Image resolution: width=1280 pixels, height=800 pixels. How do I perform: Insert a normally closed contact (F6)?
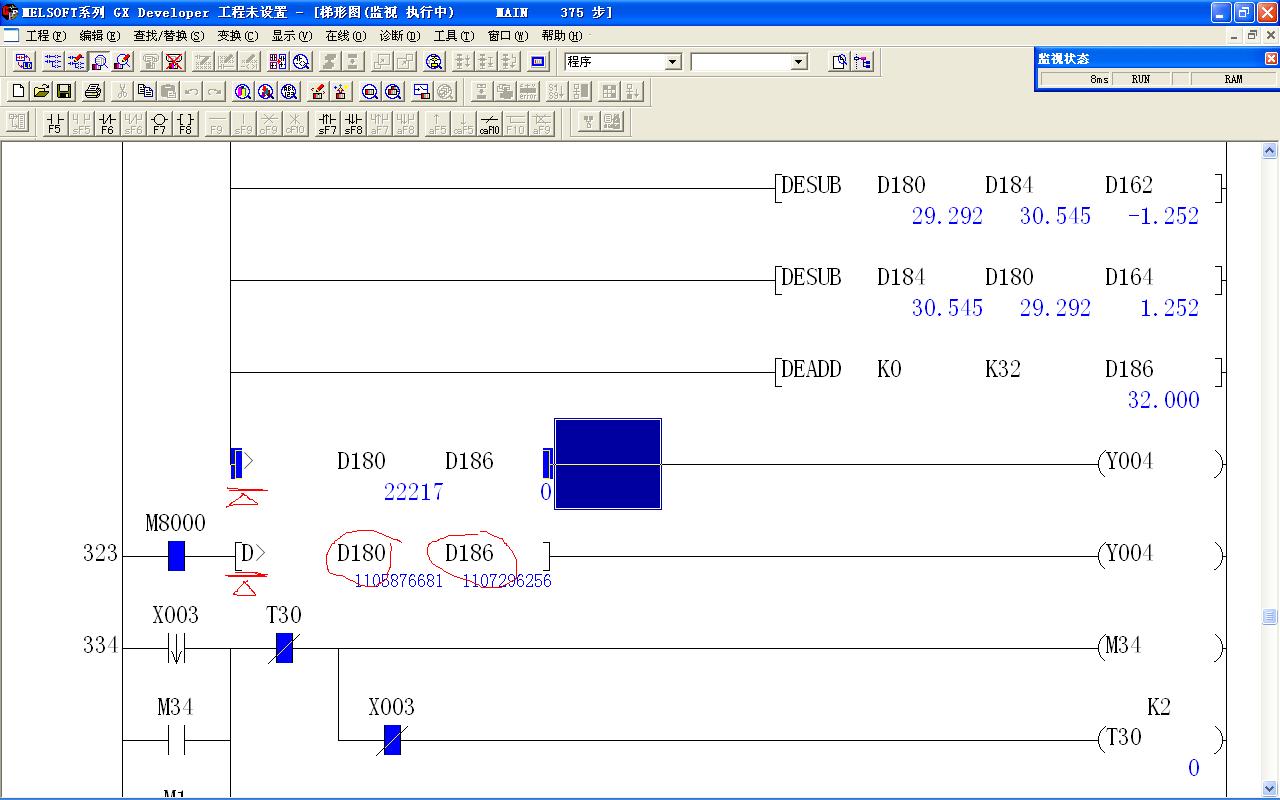tap(107, 123)
